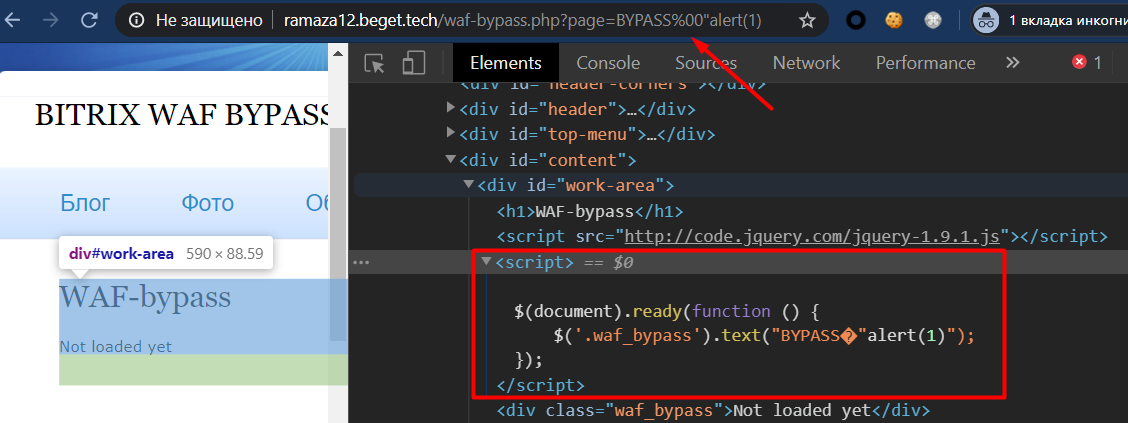Collapse the div id="work-area" node
Image resolution: width=1128 pixels, height=423 pixels.
coord(468,185)
